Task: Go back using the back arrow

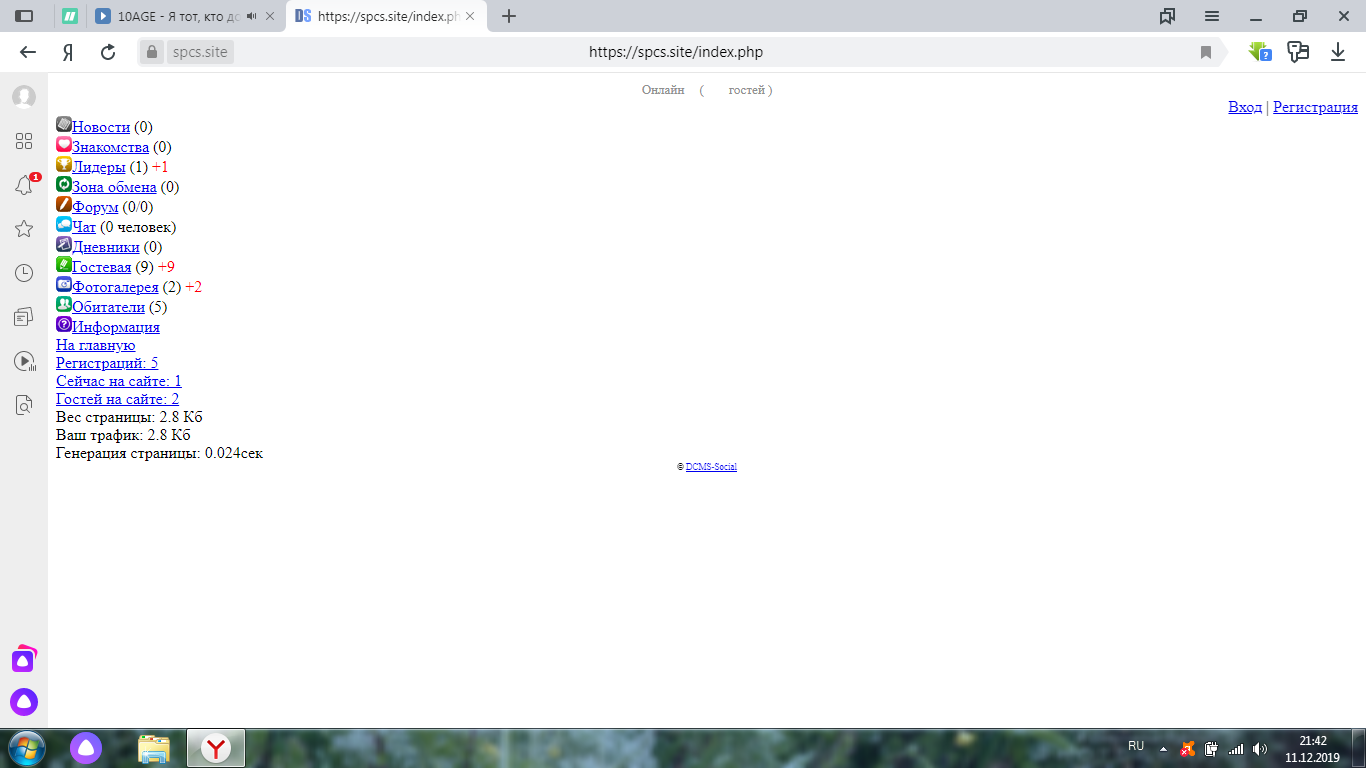Action: (28, 52)
